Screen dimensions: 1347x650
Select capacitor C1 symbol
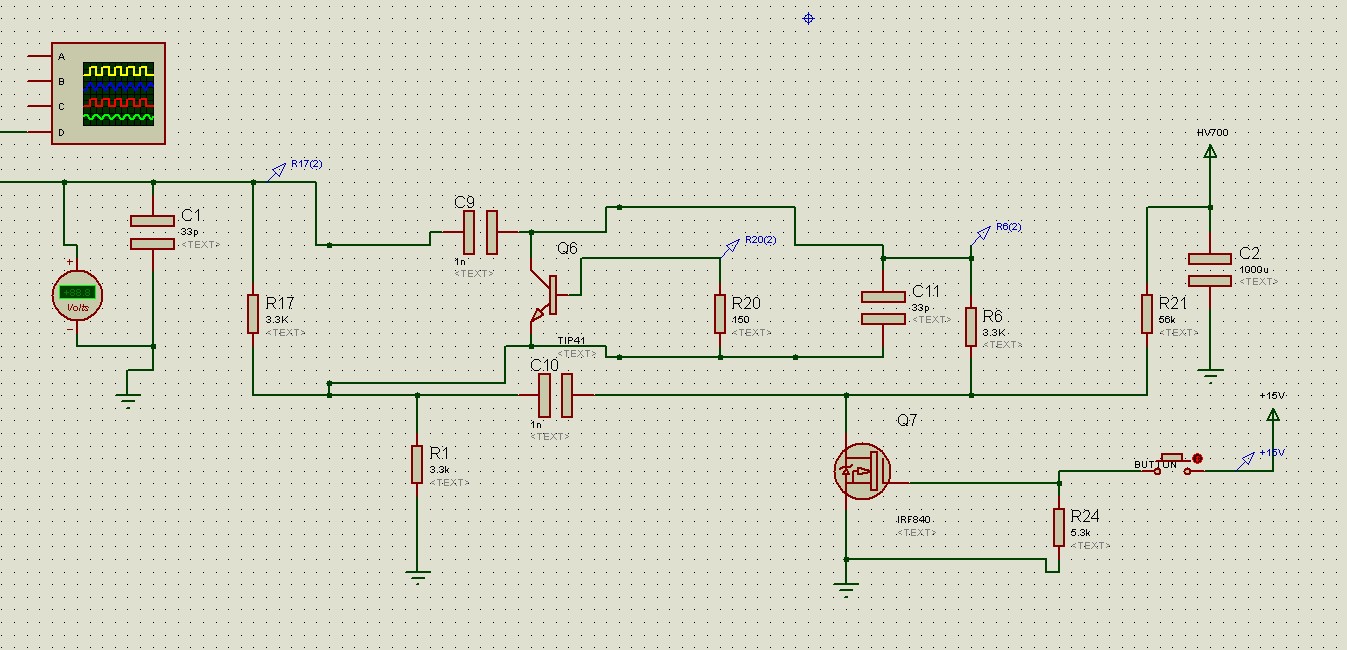[x=153, y=232]
